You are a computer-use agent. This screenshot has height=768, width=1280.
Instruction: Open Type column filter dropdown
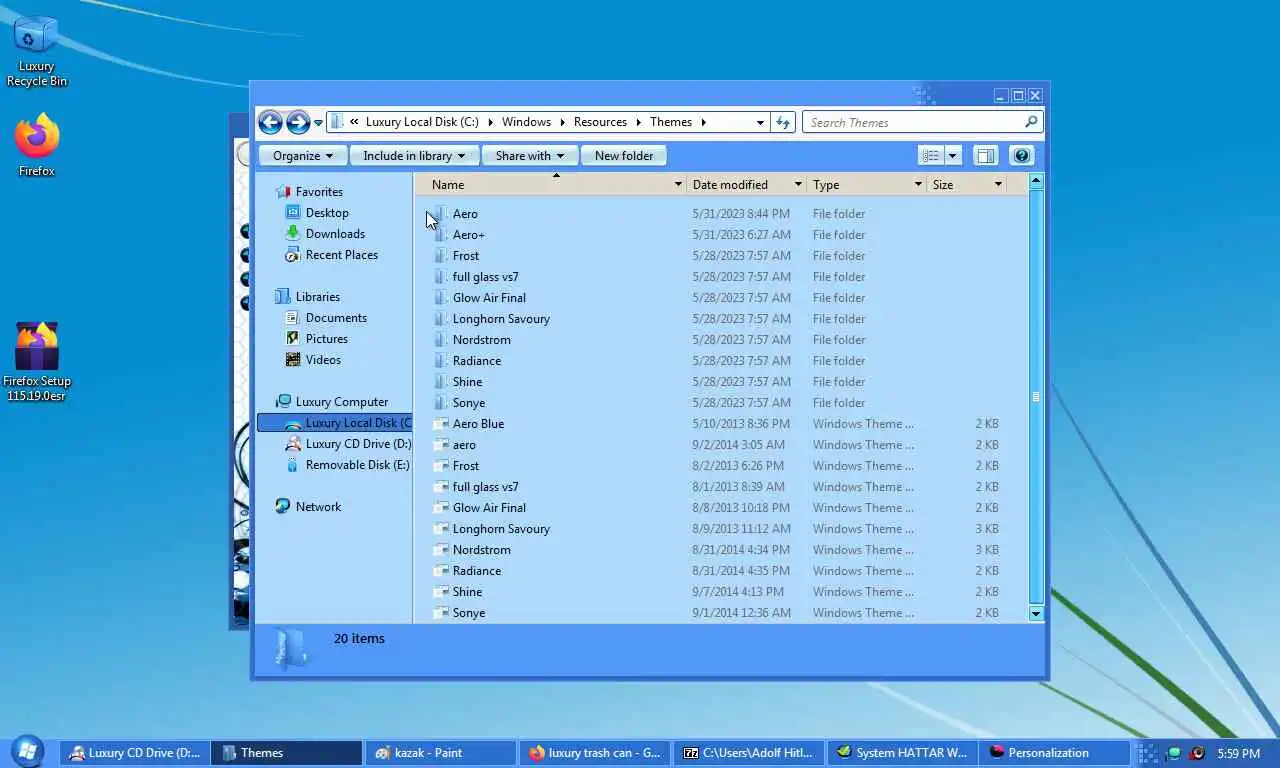point(918,185)
